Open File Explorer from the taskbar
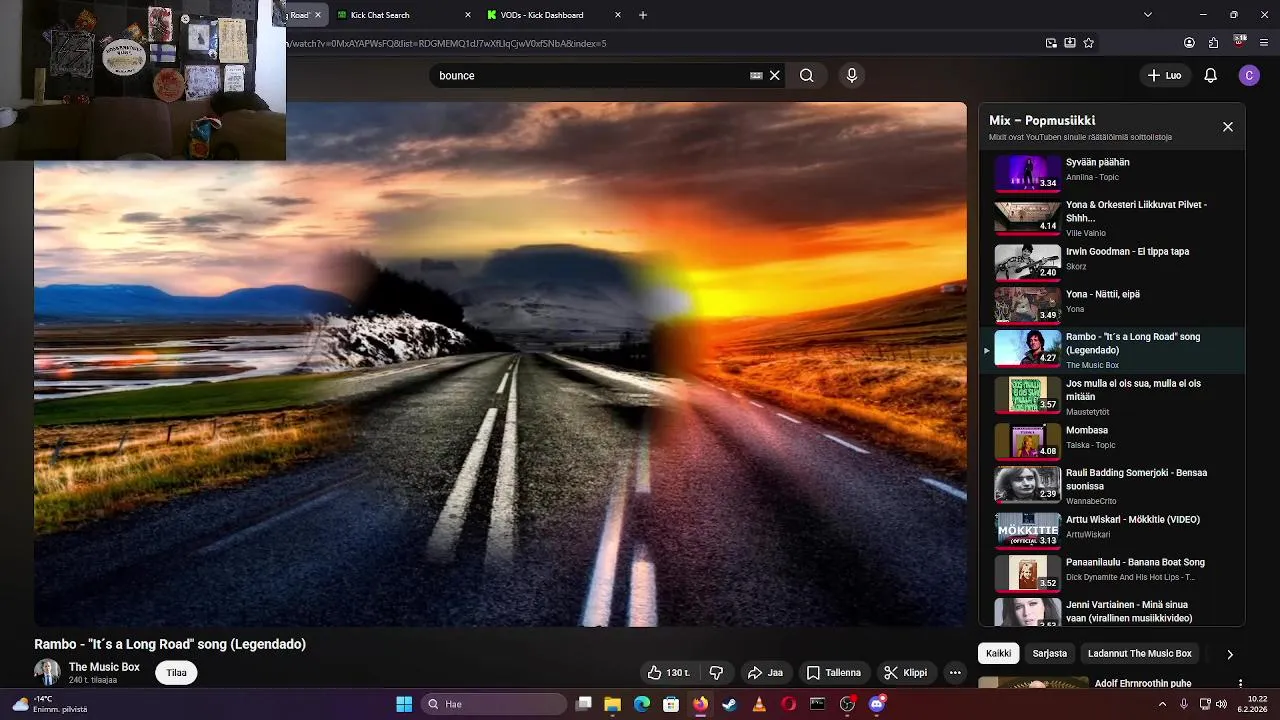This screenshot has height=720, width=1280. click(613, 704)
